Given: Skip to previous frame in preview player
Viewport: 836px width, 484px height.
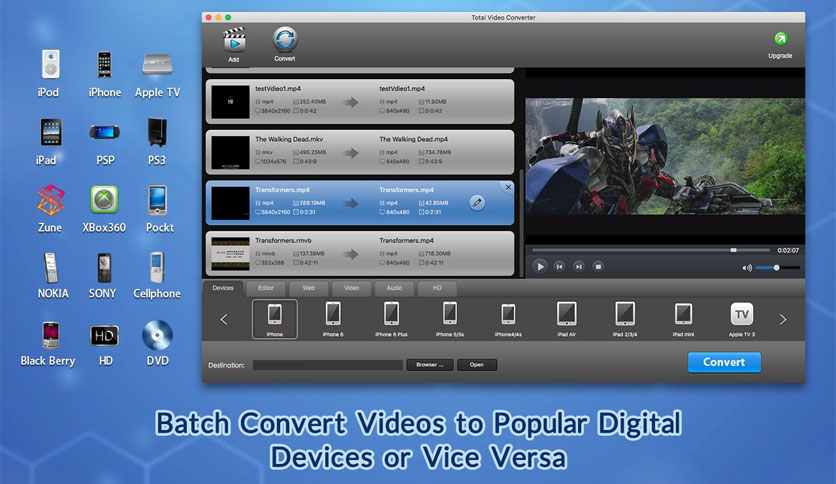Looking at the screenshot, I should pyautogui.click(x=559, y=267).
